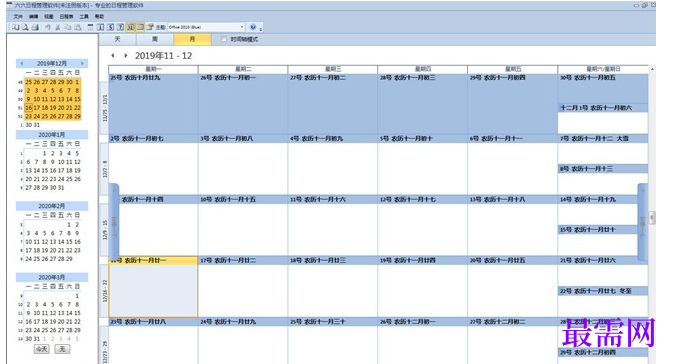Click the new schedule toolbar icon
This screenshot has width=674, height=364.
click(x=15, y=27)
